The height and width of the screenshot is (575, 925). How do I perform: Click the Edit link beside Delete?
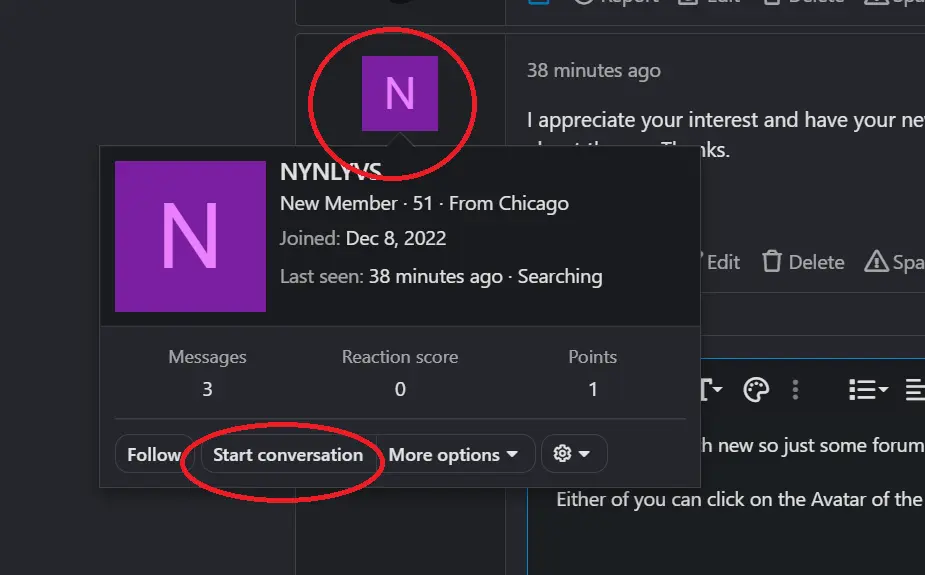(x=720, y=262)
